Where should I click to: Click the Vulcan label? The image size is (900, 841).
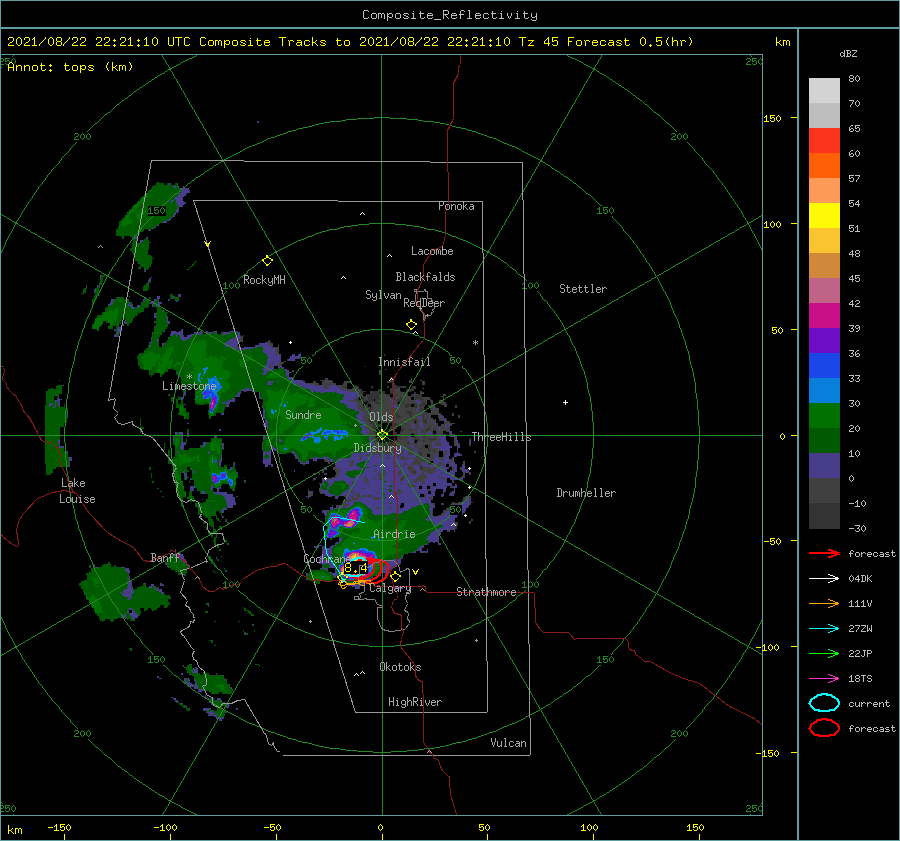click(508, 743)
